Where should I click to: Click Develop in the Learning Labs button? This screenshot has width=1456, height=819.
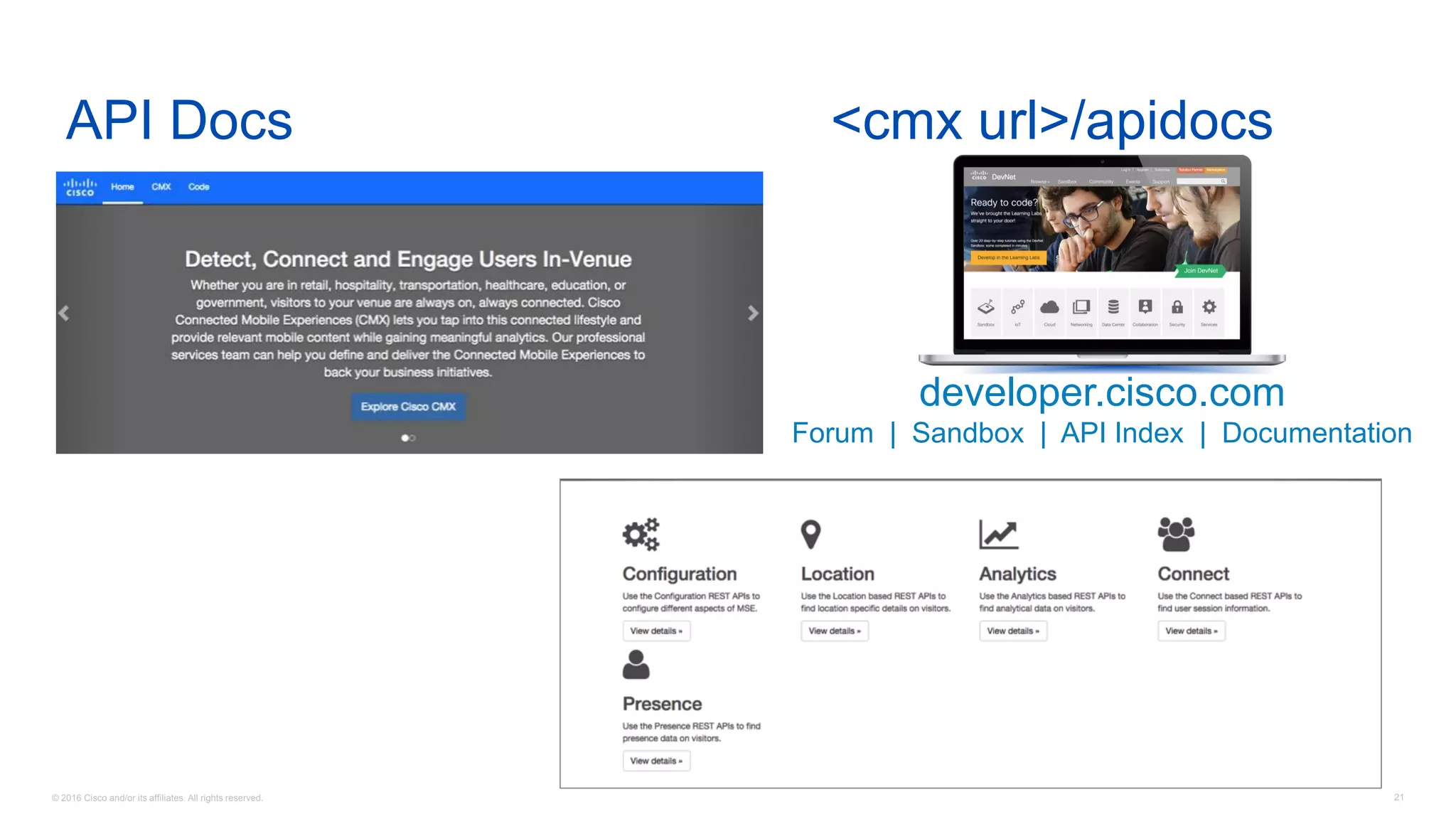(x=1008, y=257)
